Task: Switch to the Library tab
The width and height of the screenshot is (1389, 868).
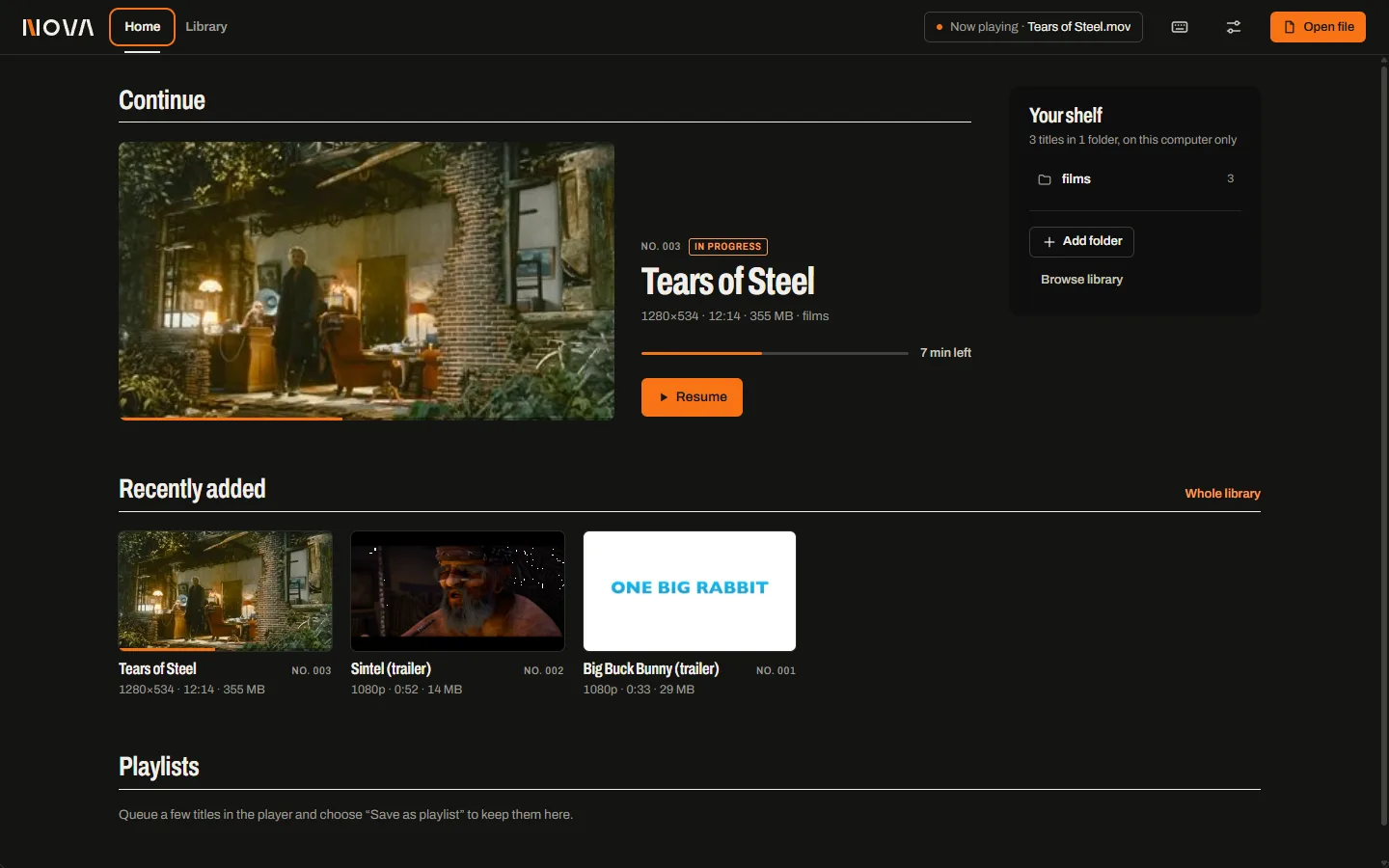Action: point(206,27)
